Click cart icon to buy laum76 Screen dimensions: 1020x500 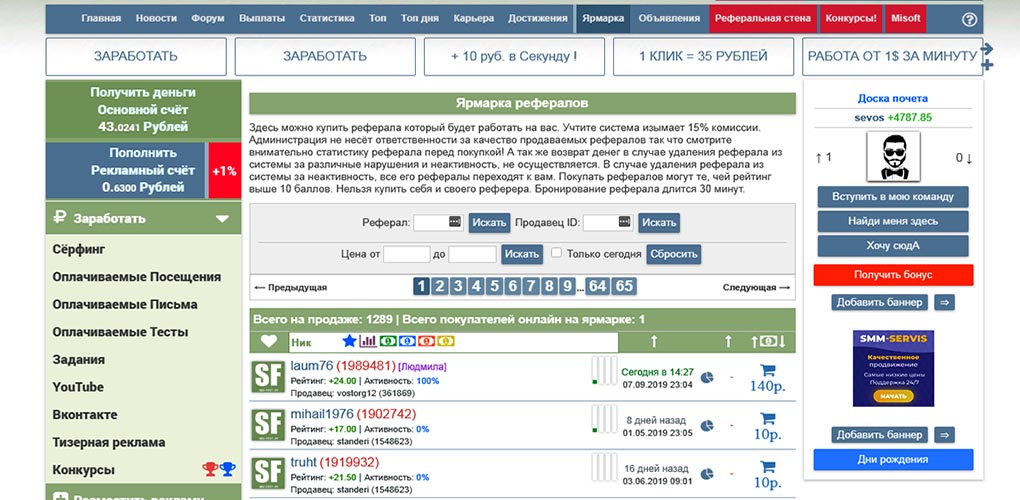pos(768,371)
